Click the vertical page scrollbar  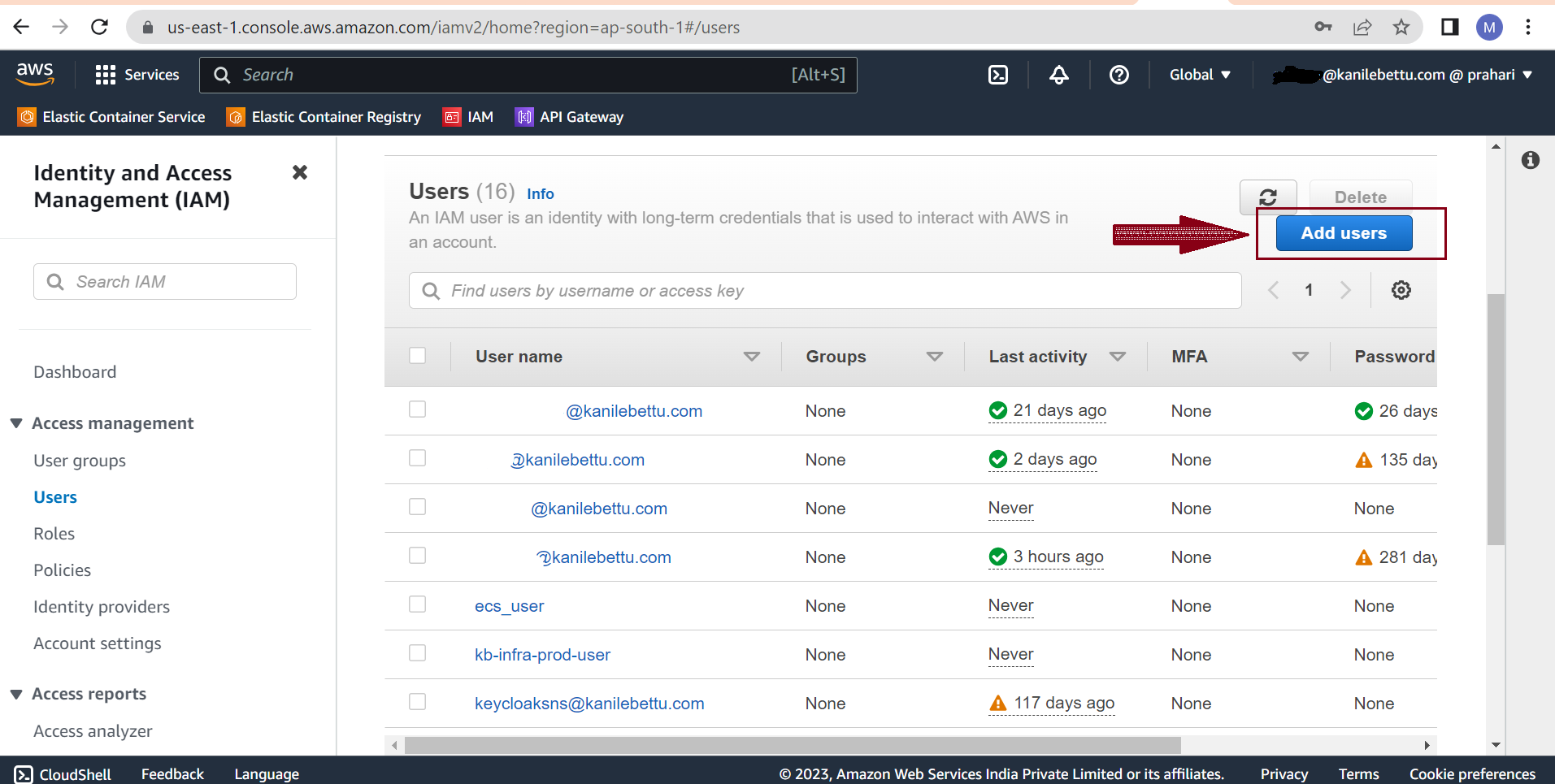pos(1496,419)
